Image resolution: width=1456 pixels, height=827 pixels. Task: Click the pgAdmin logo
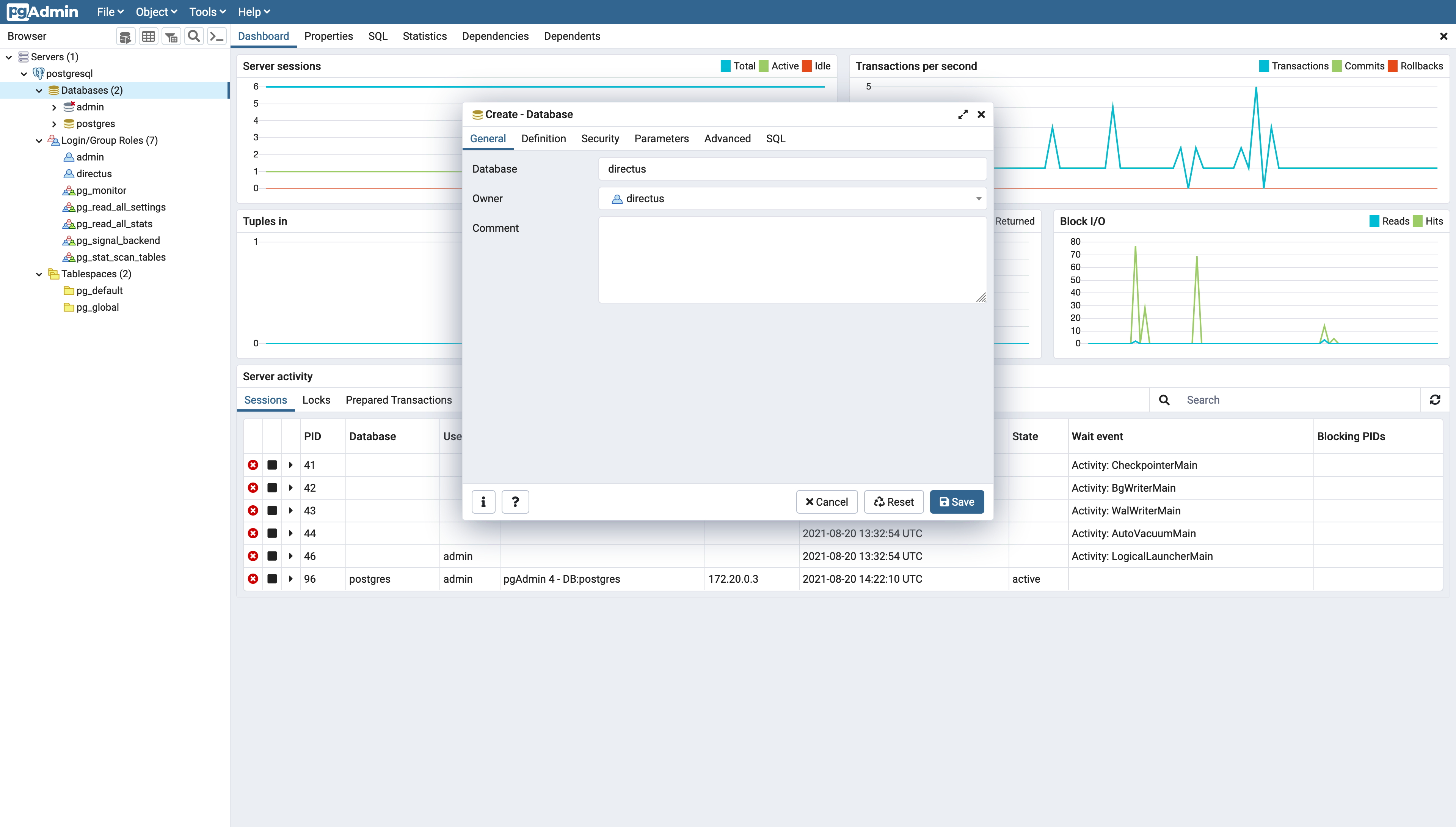pos(41,11)
